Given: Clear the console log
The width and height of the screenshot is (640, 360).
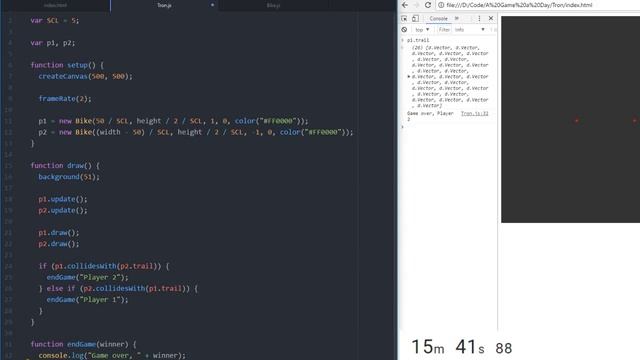Looking at the screenshot, I should [x=404, y=29].
